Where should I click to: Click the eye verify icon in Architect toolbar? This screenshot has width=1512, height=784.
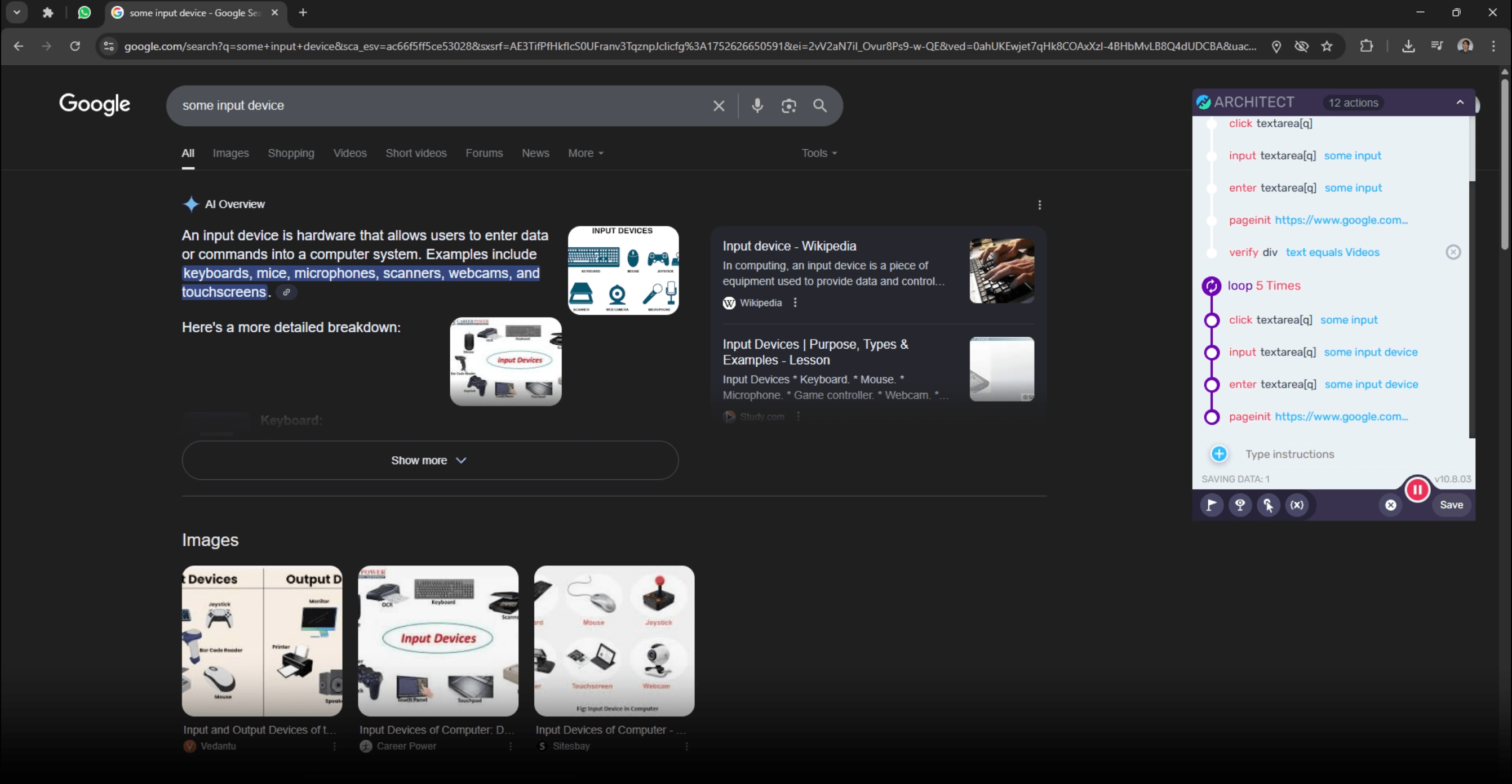tap(1240, 505)
